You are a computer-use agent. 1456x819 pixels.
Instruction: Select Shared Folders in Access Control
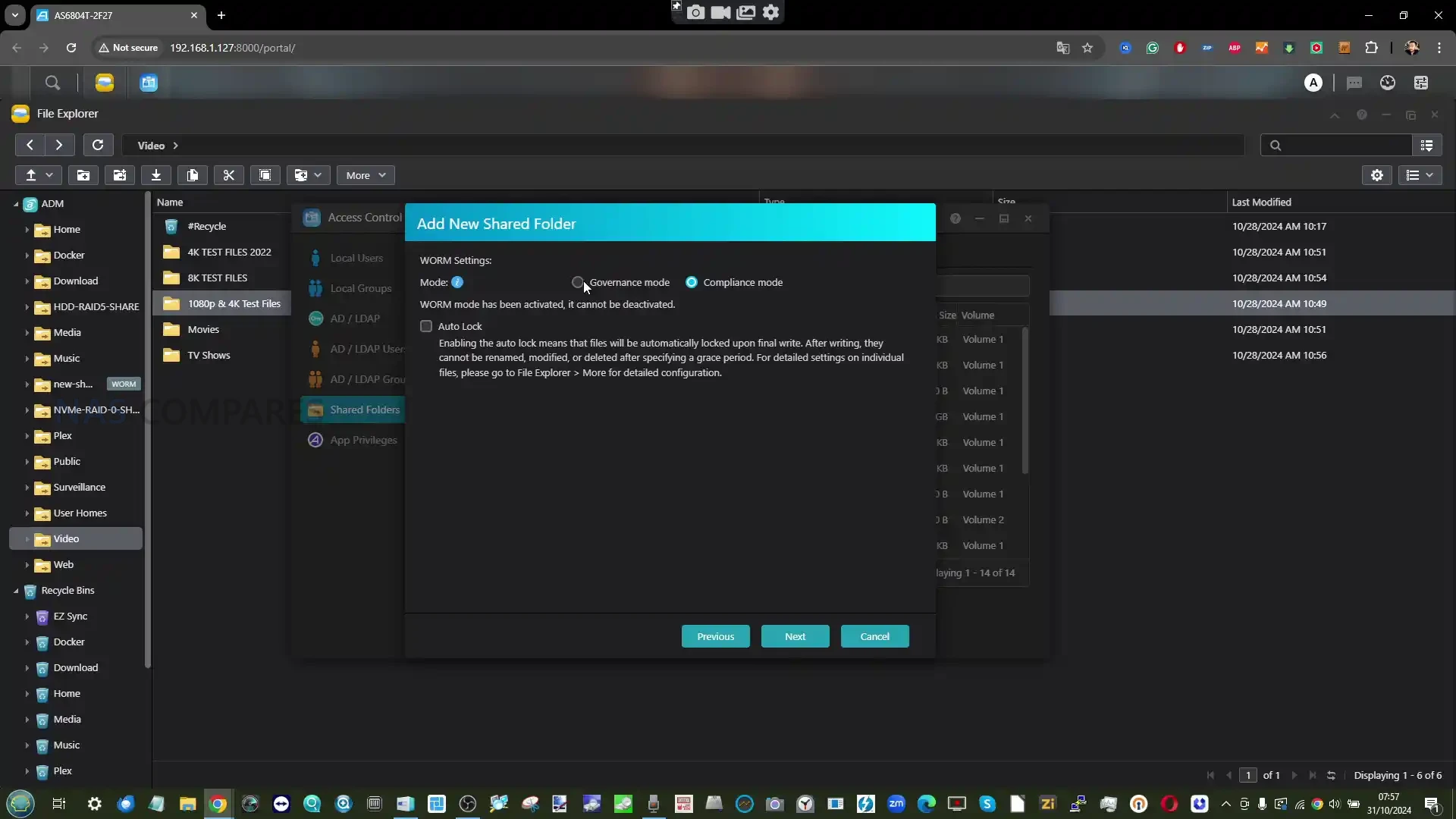coord(364,409)
